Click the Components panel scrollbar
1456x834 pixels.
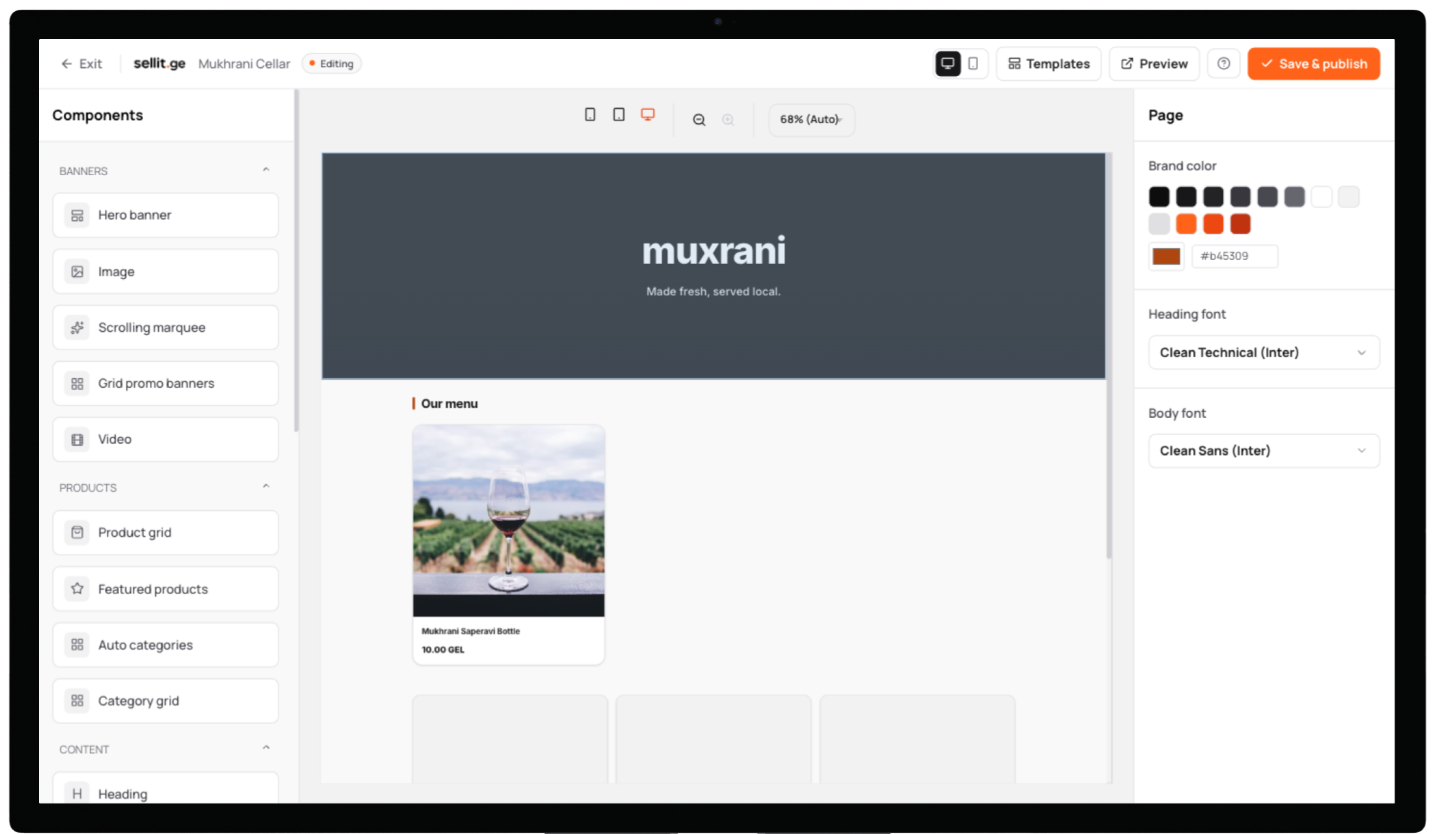click(x=296, y=260)
